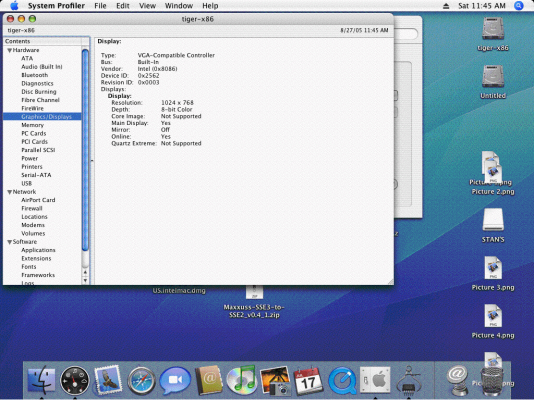Select Audio (Built In) entry

pyautogui.click(x=42, y=67)
